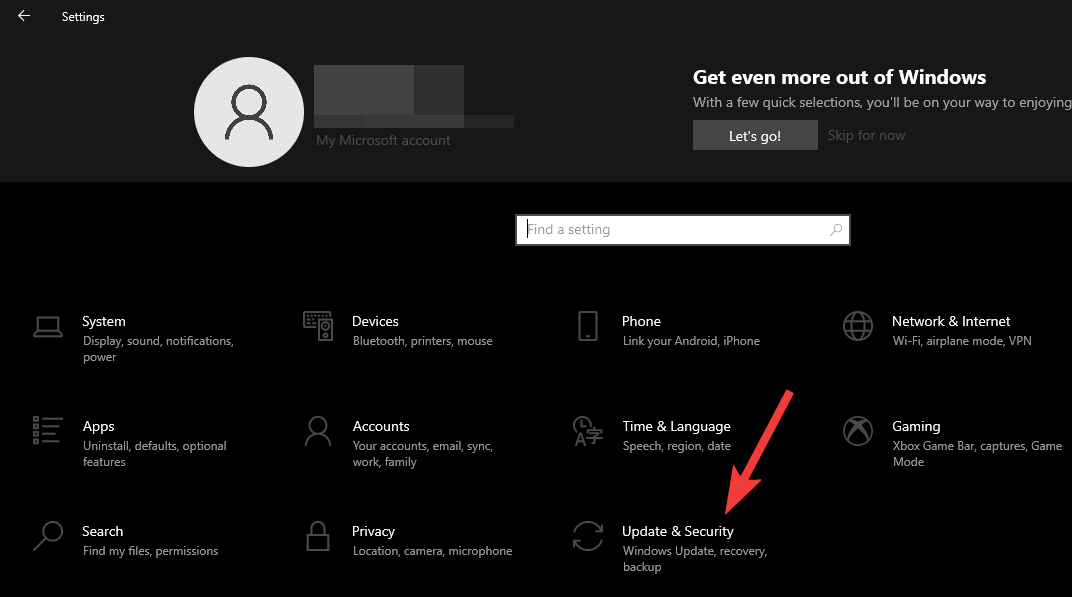Open Gaming settings via Xbox icon
The image size is (1072, 597).
tap(858, 431)
